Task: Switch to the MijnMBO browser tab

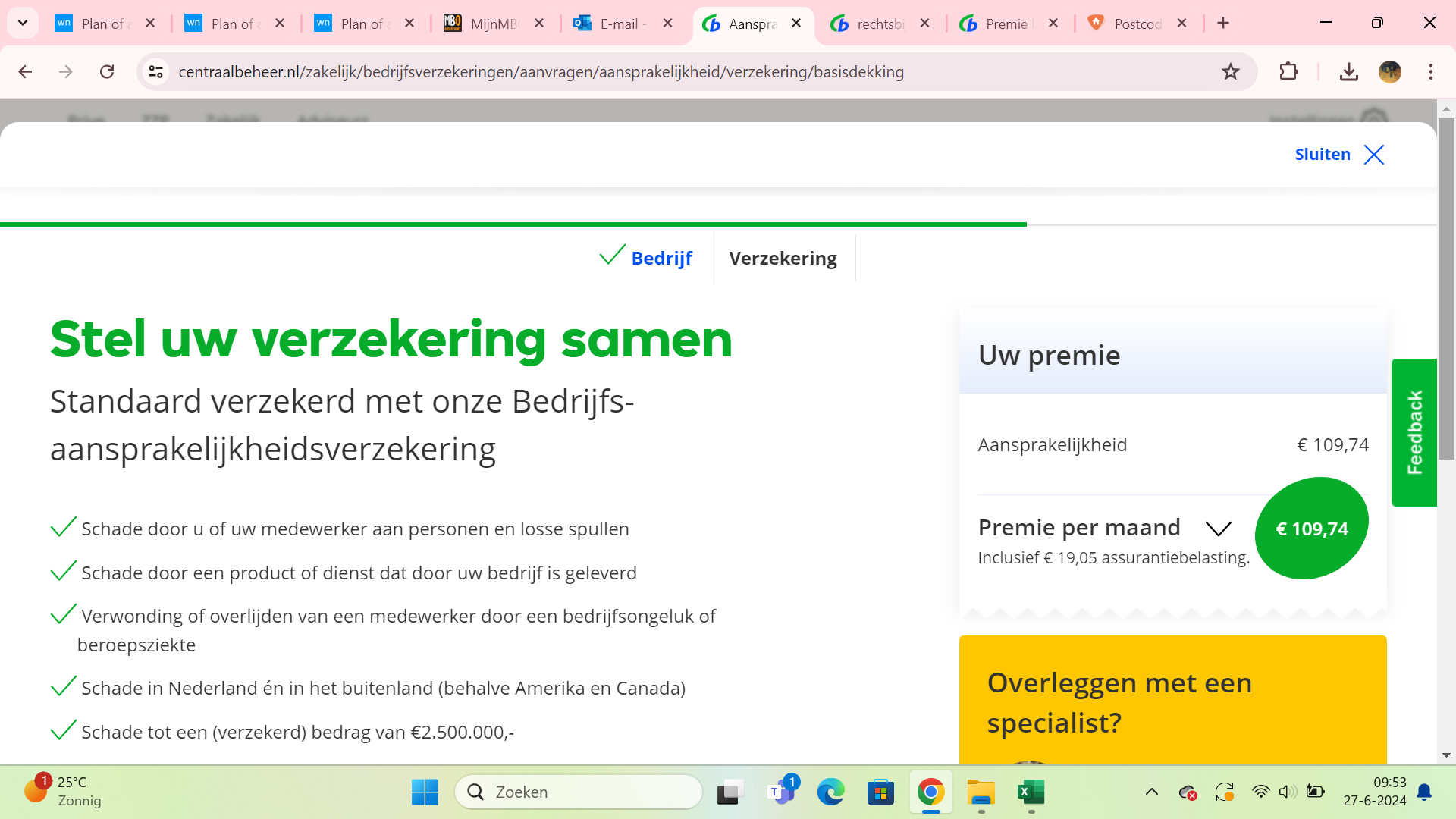Action: 491,24
